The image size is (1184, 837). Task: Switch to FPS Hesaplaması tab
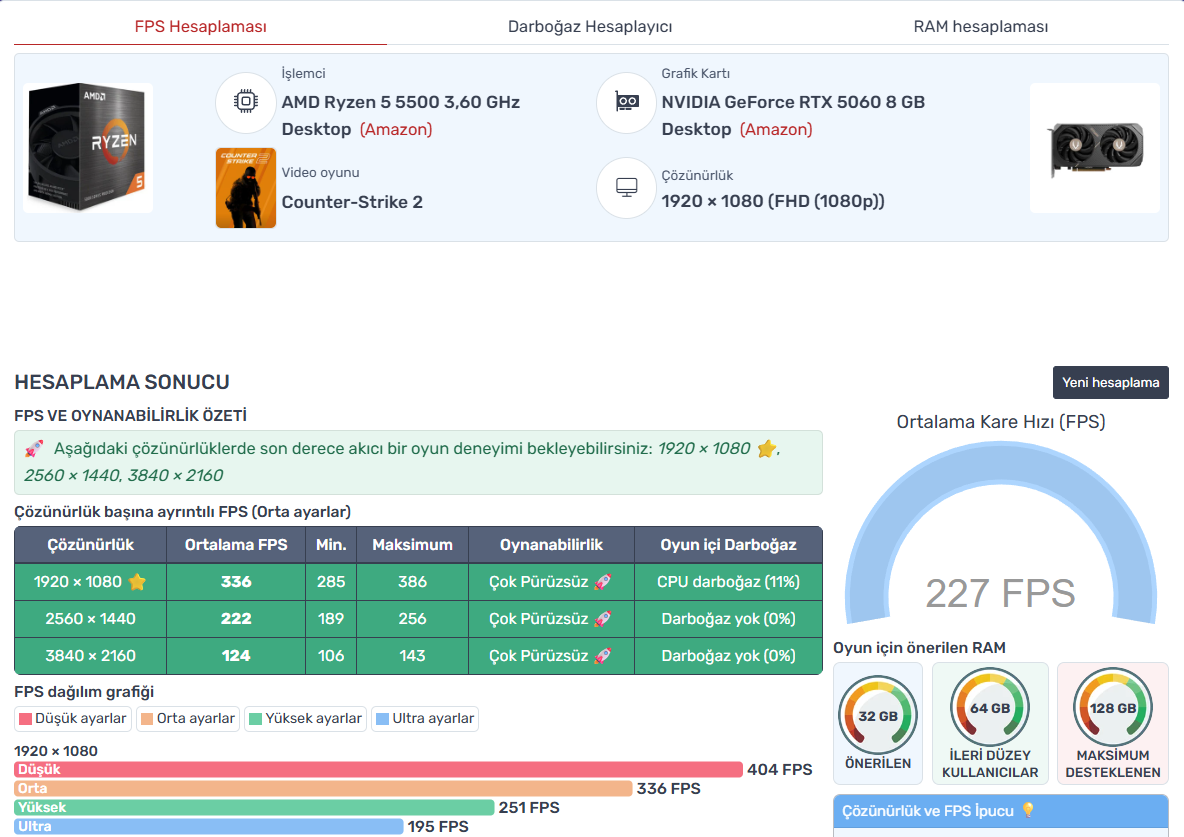coord(200,26)
